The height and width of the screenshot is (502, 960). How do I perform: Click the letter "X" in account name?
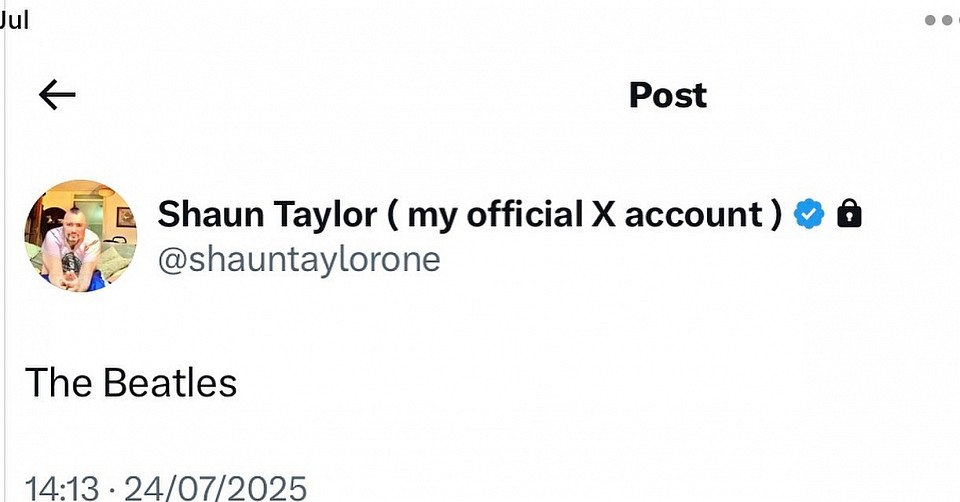tap(604, 213)
